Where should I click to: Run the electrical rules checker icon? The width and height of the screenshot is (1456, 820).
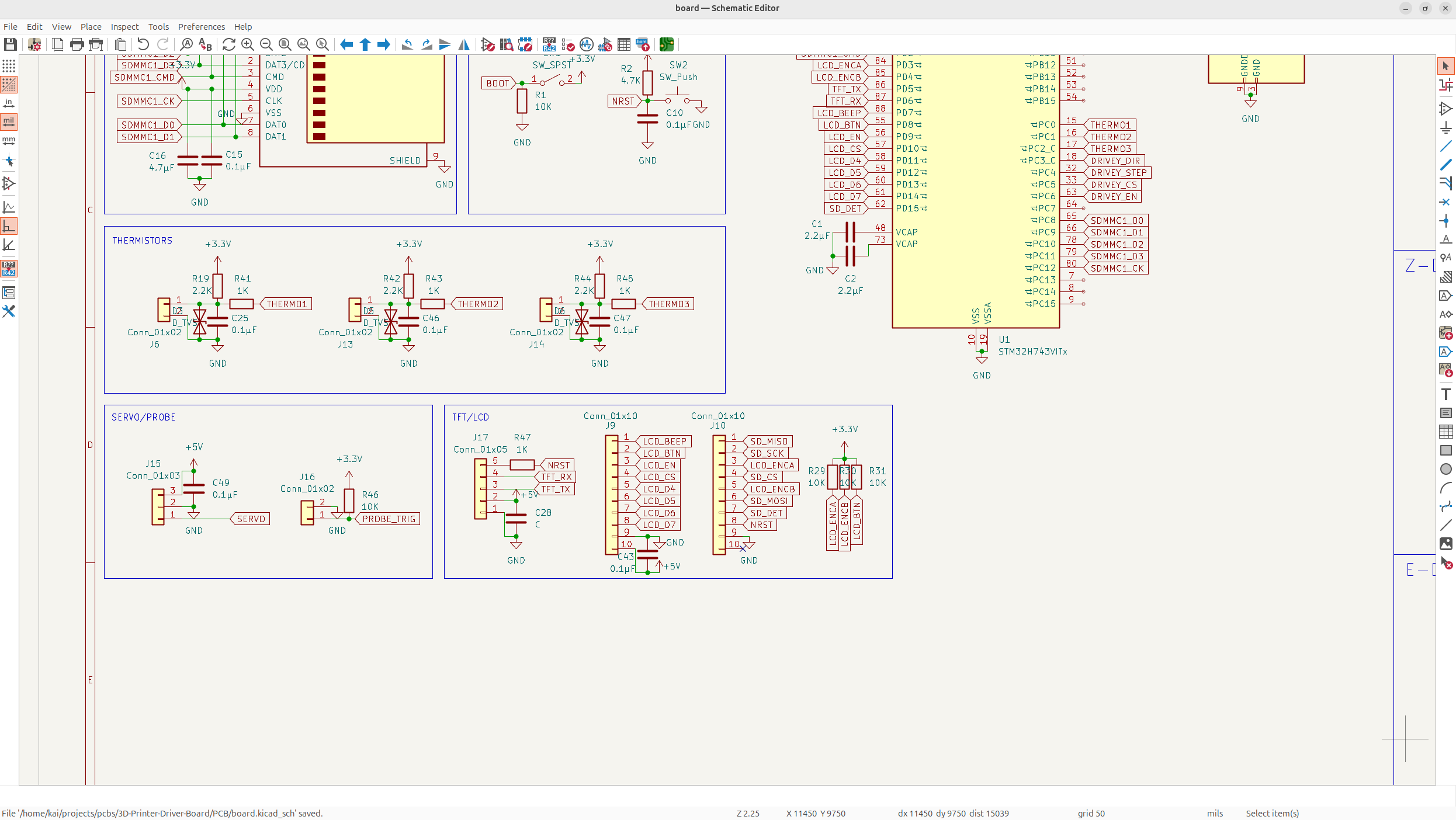pos(568,44)
